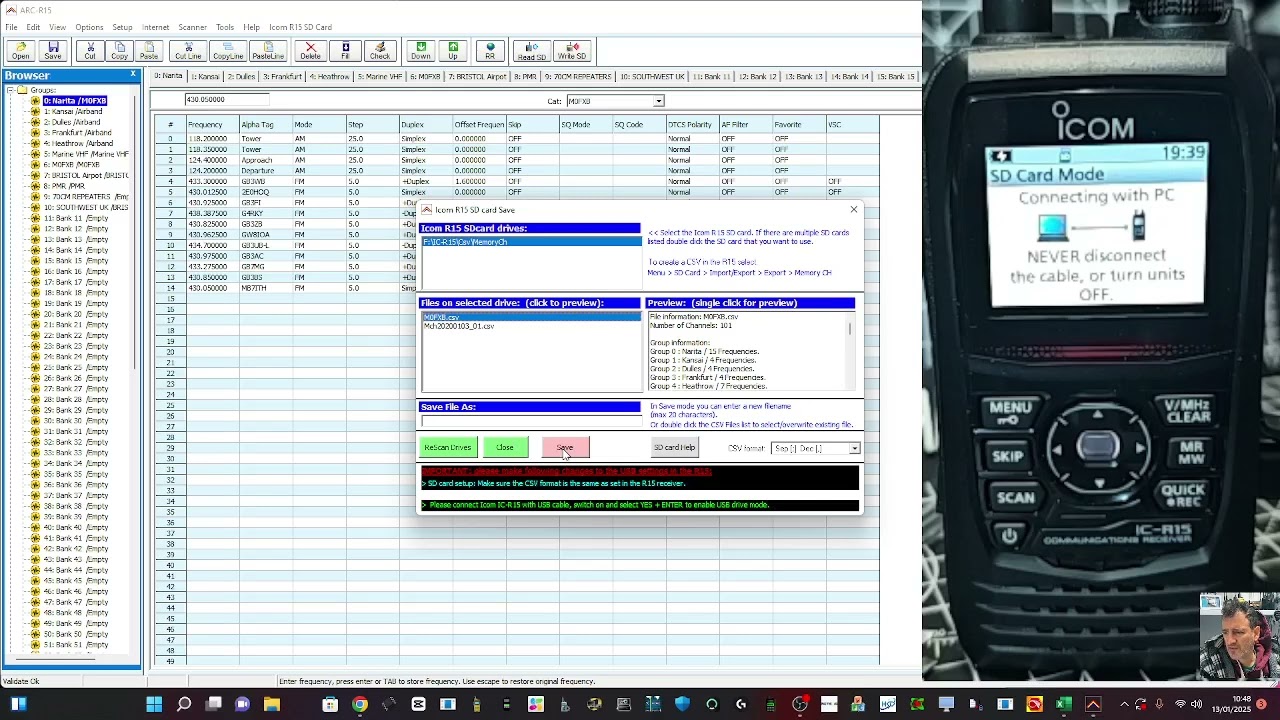Click the Copy toolbar icon
This screenshot has height=720, width=1280.
(x=119, y=51)
